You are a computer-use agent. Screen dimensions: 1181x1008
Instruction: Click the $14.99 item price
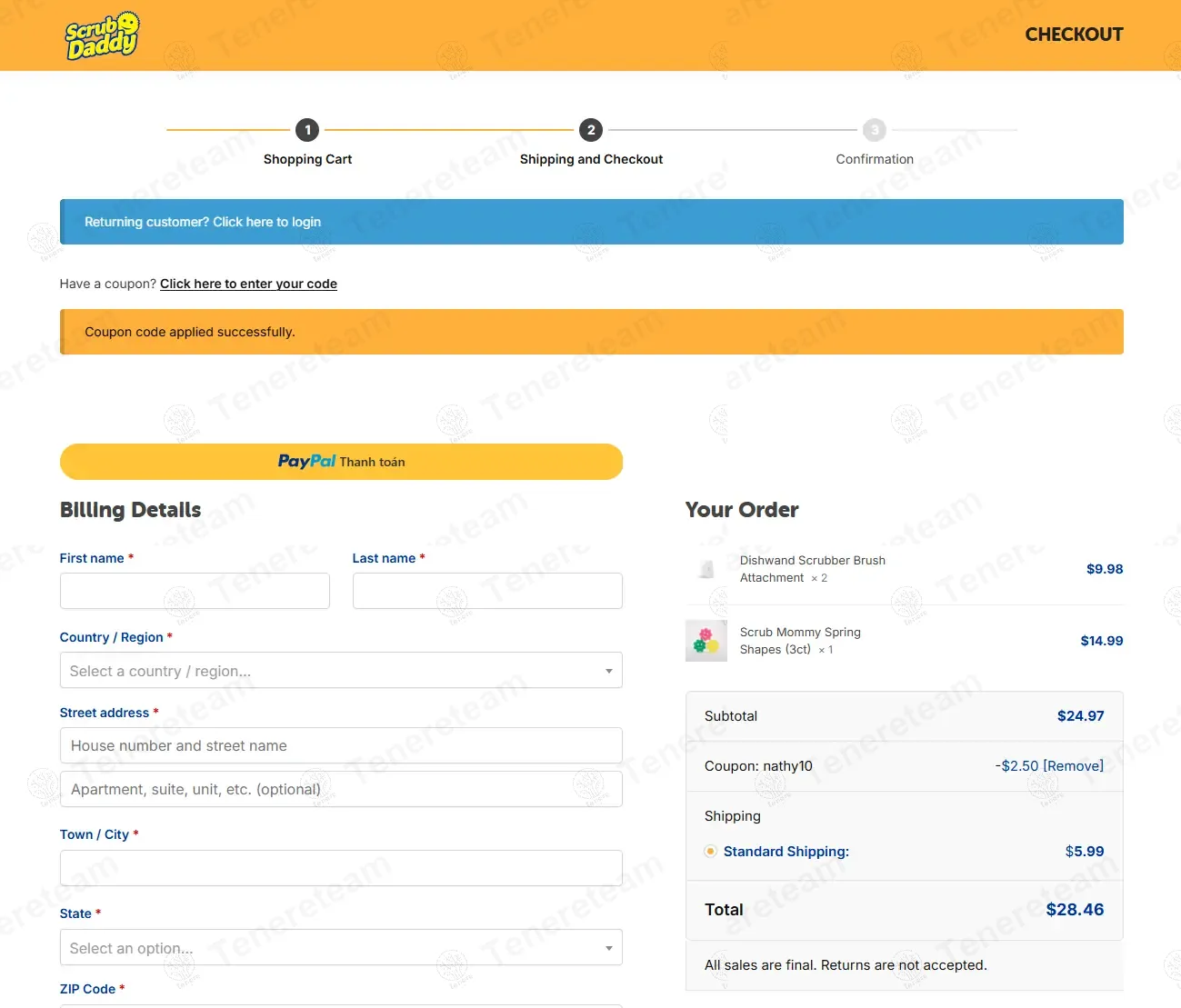(x=1101, y=641)
